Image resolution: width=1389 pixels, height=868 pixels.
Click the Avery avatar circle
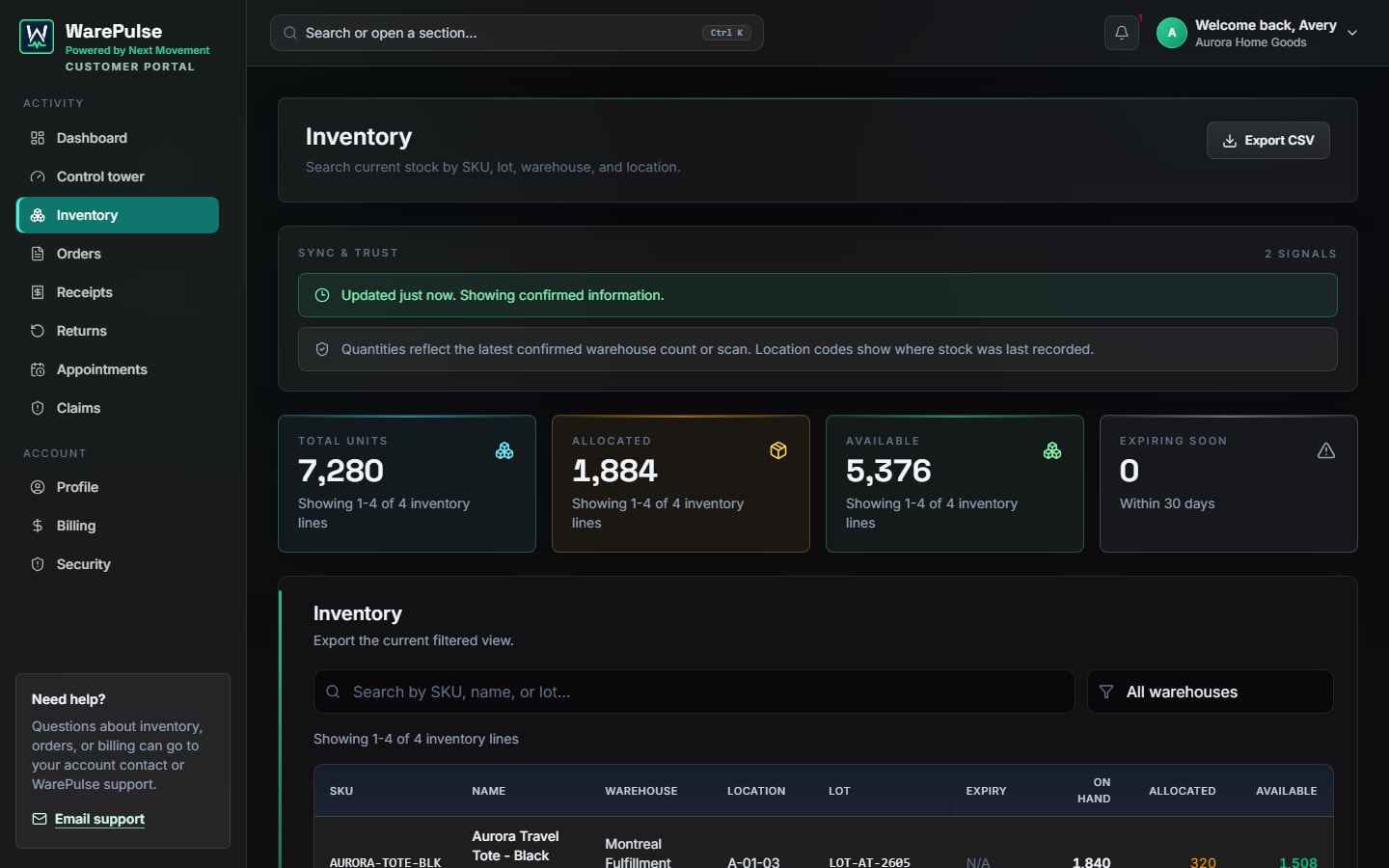point(1172,33)
